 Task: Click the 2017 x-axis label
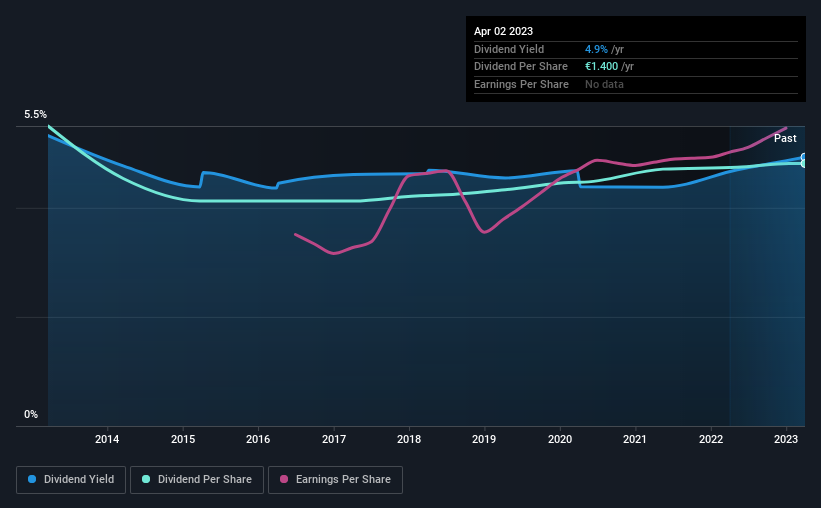point(334,439)
